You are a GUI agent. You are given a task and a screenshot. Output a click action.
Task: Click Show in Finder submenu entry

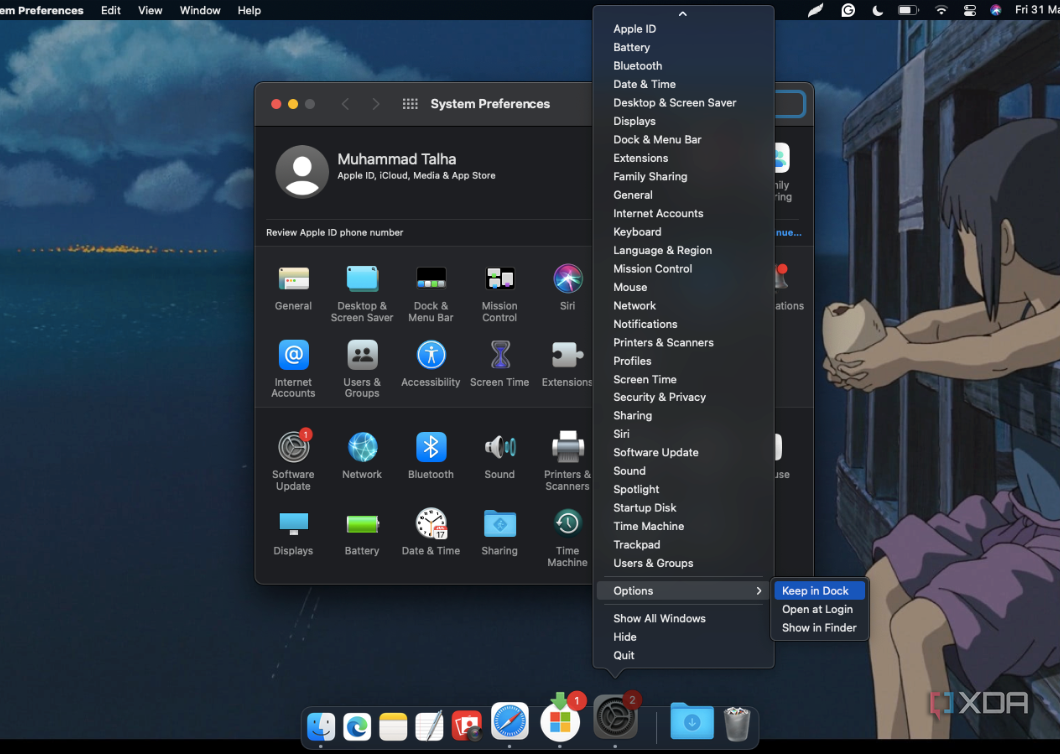pyautogui.click(x=819, y=628)
